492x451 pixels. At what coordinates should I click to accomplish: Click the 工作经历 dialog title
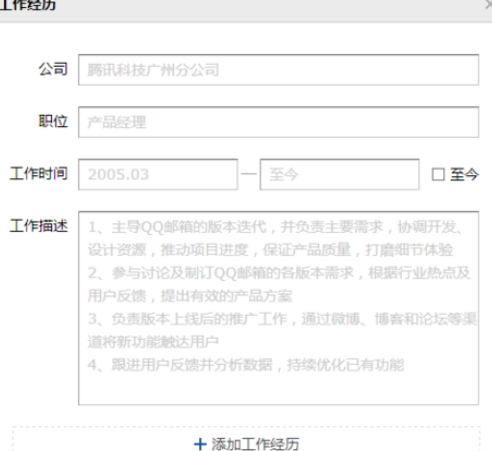28,5
